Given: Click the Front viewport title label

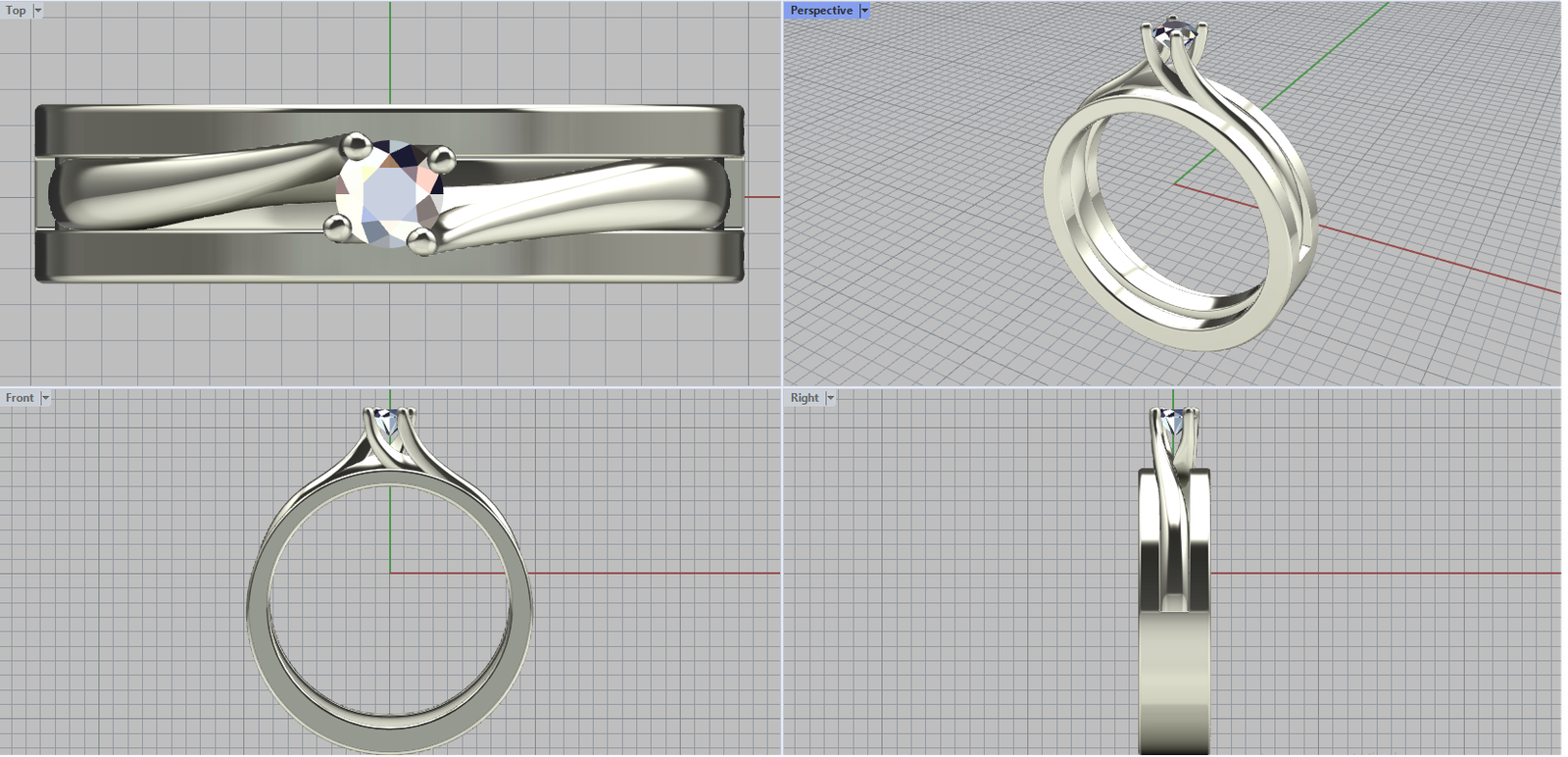Looking at the screenshot, I should click(x=20, y=398).
